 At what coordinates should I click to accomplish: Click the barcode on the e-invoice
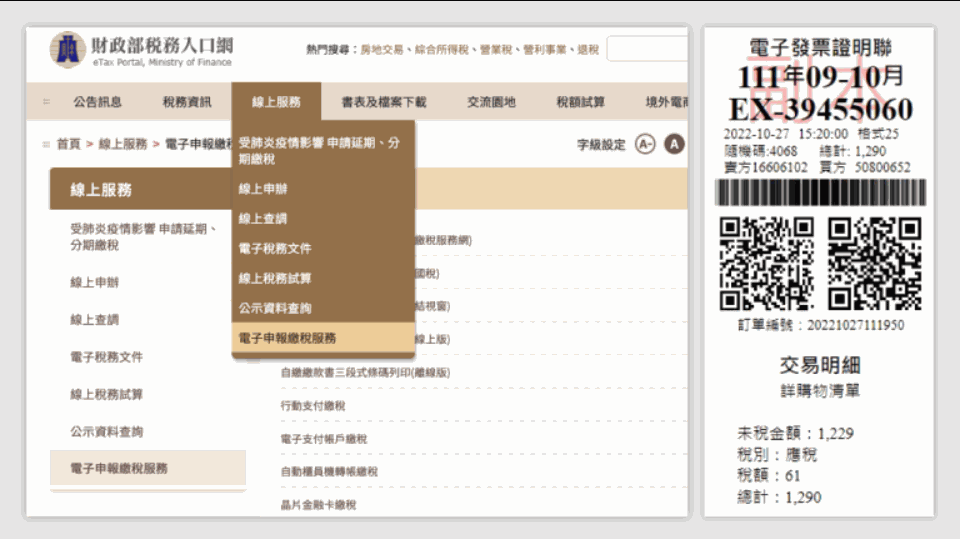tap(820, 192)
